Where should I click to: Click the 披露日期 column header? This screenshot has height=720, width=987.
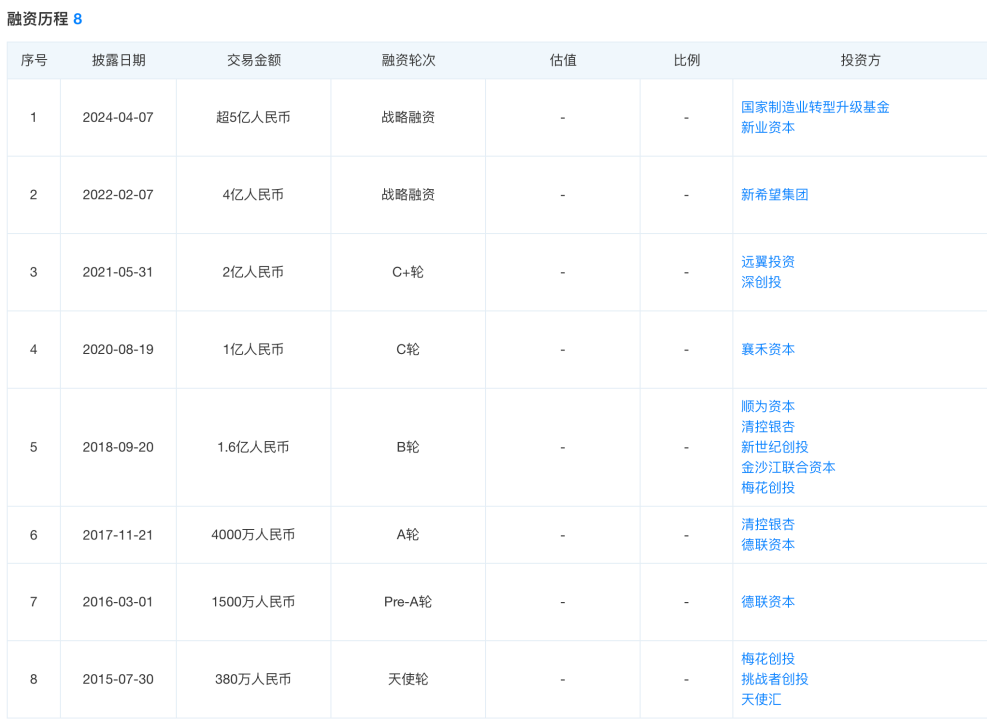click(118, 60)
